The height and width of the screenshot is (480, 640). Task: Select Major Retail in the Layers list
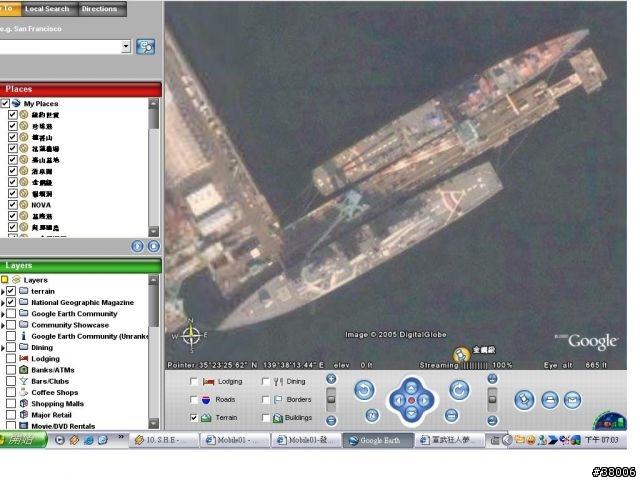[51, 415]
